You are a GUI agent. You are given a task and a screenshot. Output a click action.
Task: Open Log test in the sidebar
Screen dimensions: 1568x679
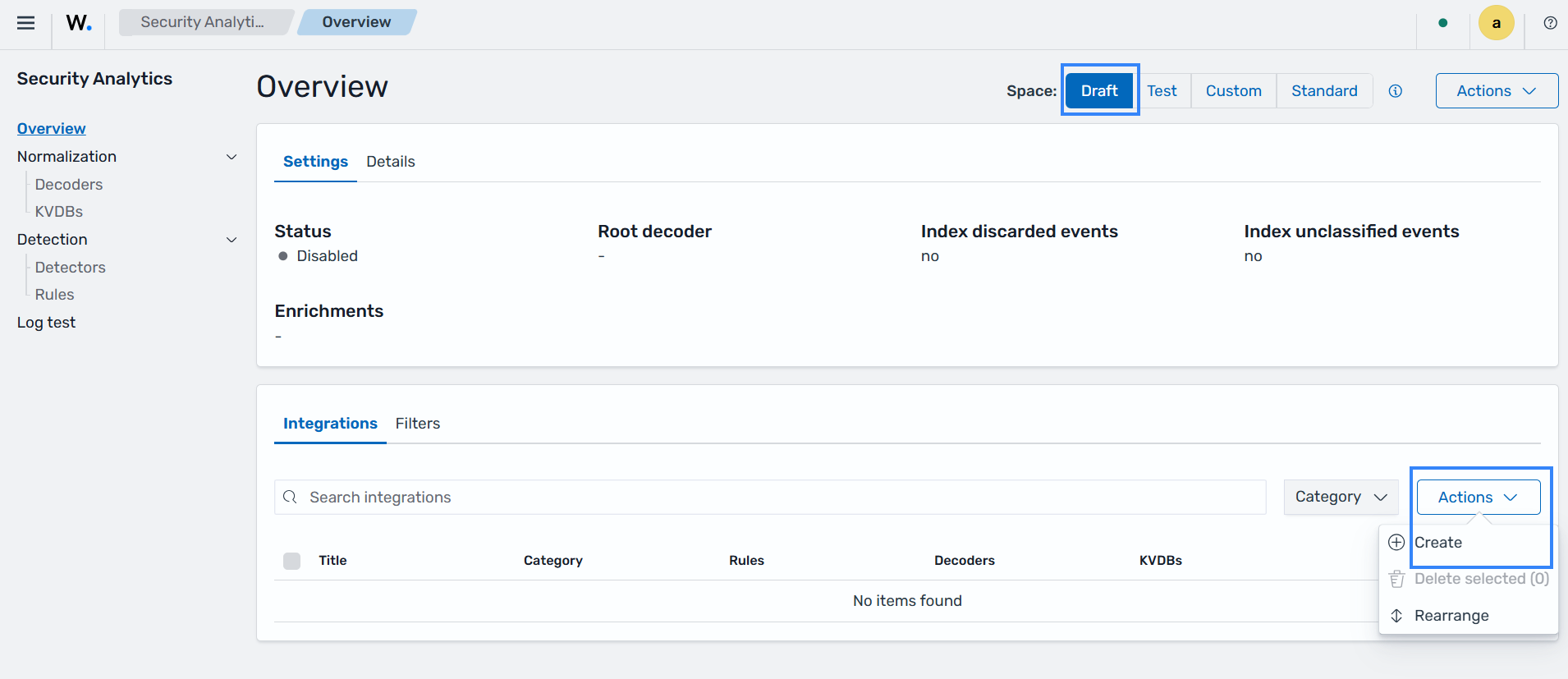point(46,323)
